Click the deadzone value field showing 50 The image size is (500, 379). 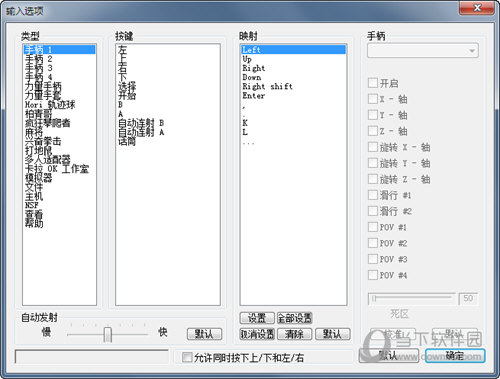click(468, 298)
